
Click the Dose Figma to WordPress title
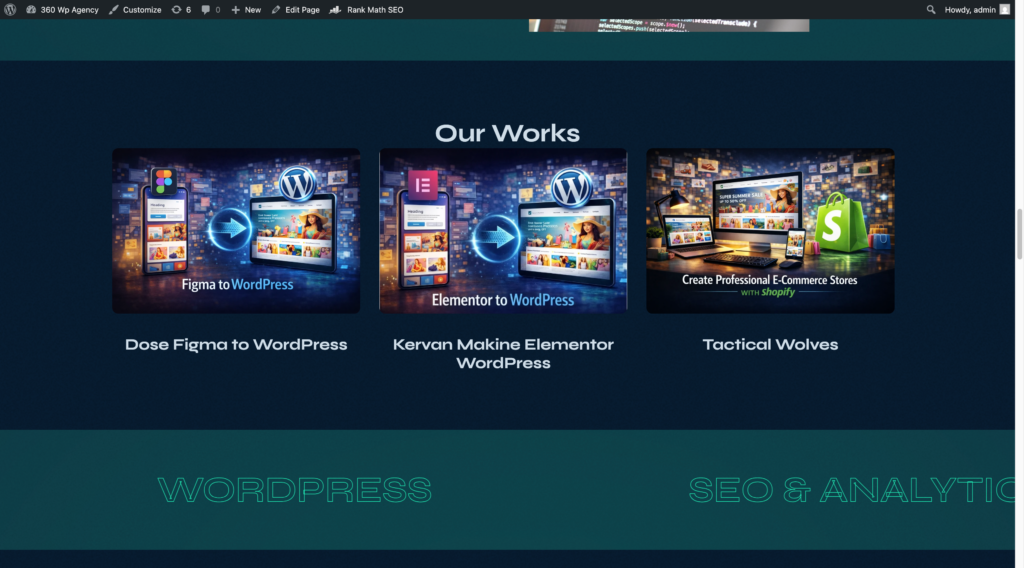click(x=236, y=345)
